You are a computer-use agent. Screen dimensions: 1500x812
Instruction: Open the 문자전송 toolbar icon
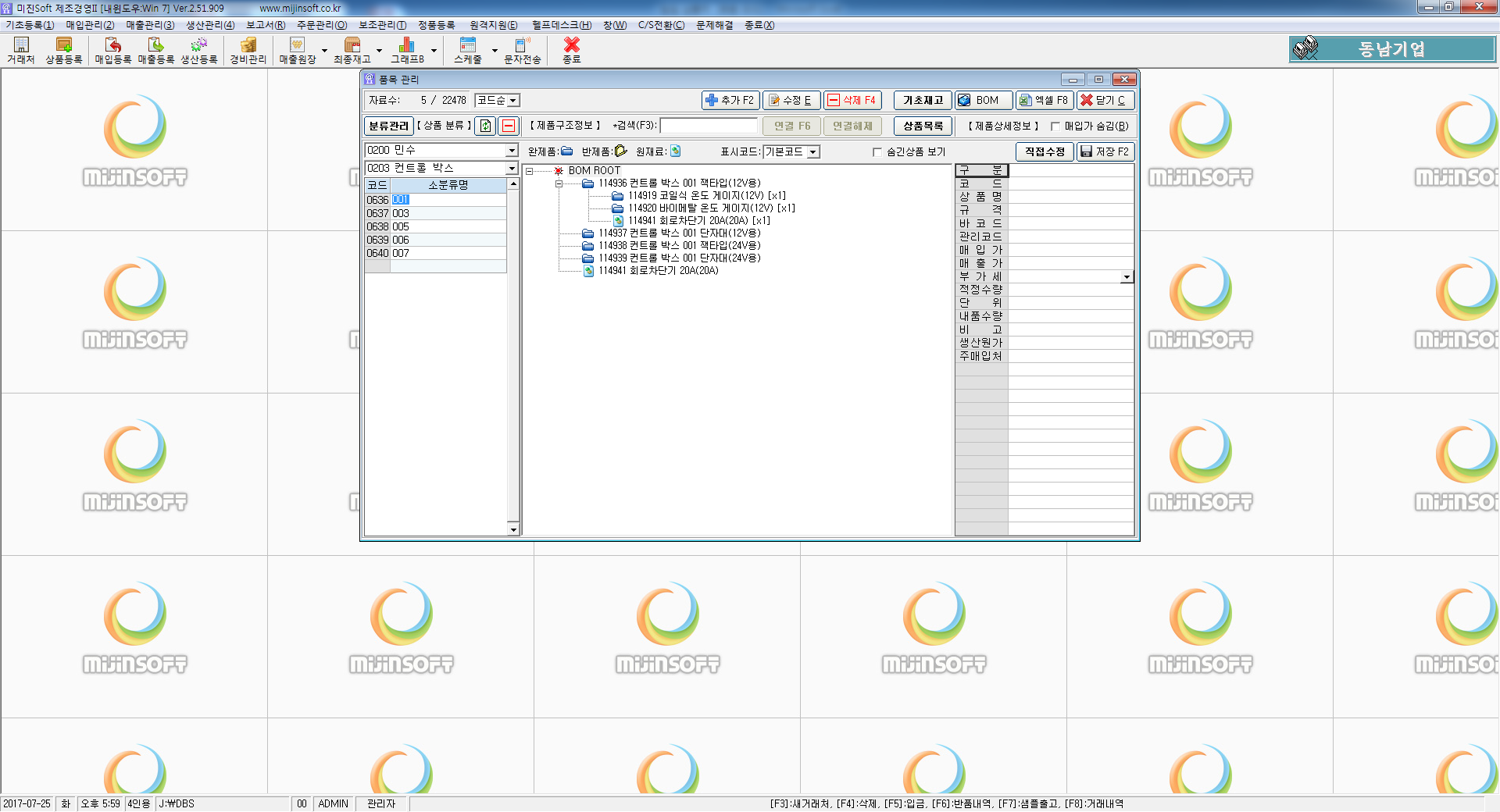(523, 50)
